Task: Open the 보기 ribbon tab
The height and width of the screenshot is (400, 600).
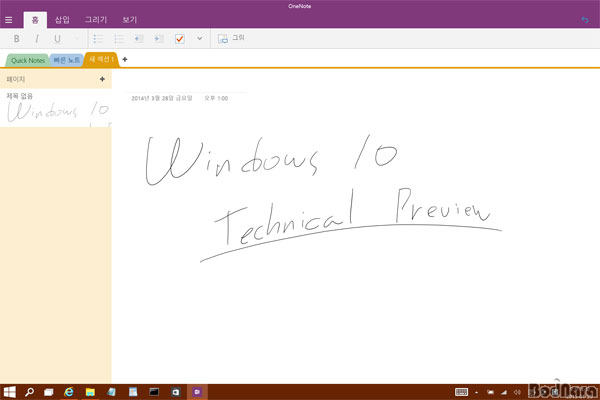Action: point(129,20)
